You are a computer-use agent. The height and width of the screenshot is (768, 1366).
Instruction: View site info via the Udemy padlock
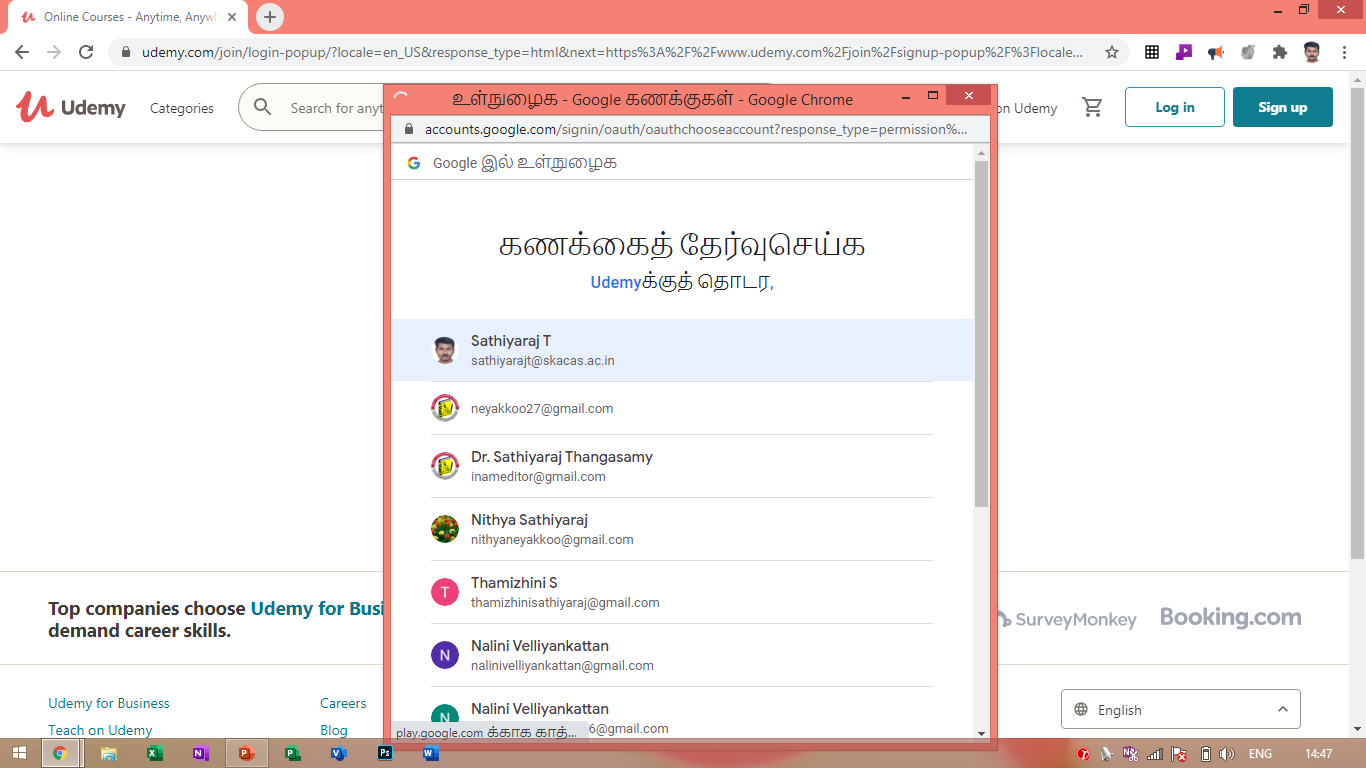[125, 52]
